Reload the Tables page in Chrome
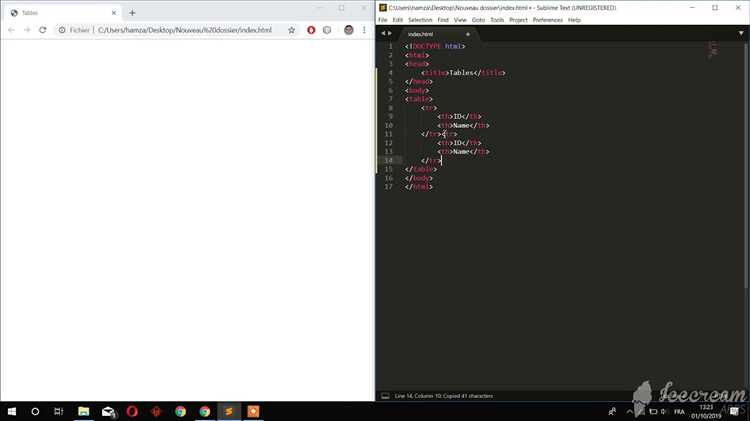This screenshot has height=421, width=750. point(43,30)
